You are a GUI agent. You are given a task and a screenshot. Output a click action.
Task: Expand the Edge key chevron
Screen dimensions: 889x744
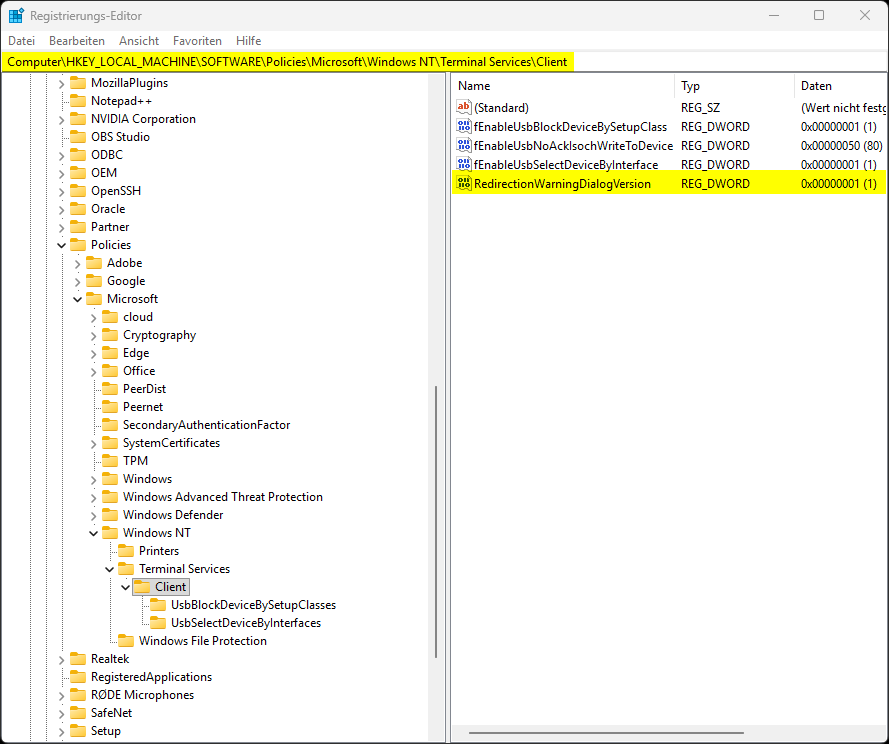coord(93,353)
